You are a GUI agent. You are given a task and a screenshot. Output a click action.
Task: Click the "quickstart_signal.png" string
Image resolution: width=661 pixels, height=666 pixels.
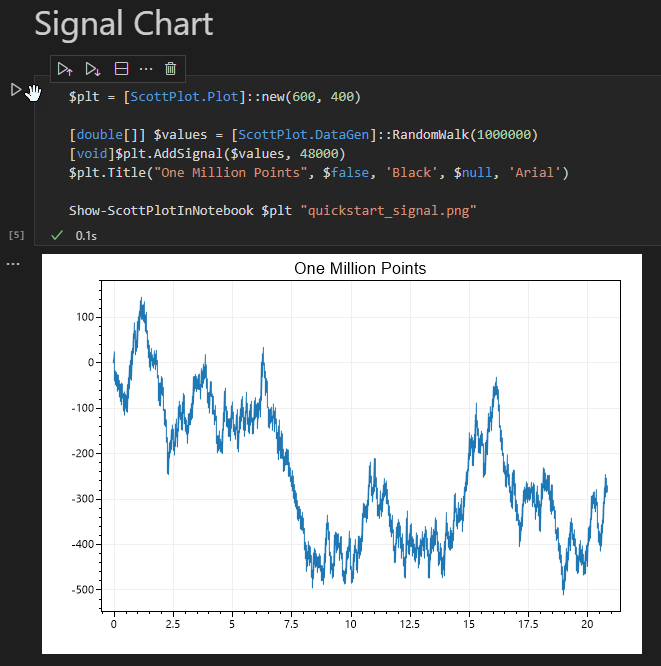click(x=389, y=211)
